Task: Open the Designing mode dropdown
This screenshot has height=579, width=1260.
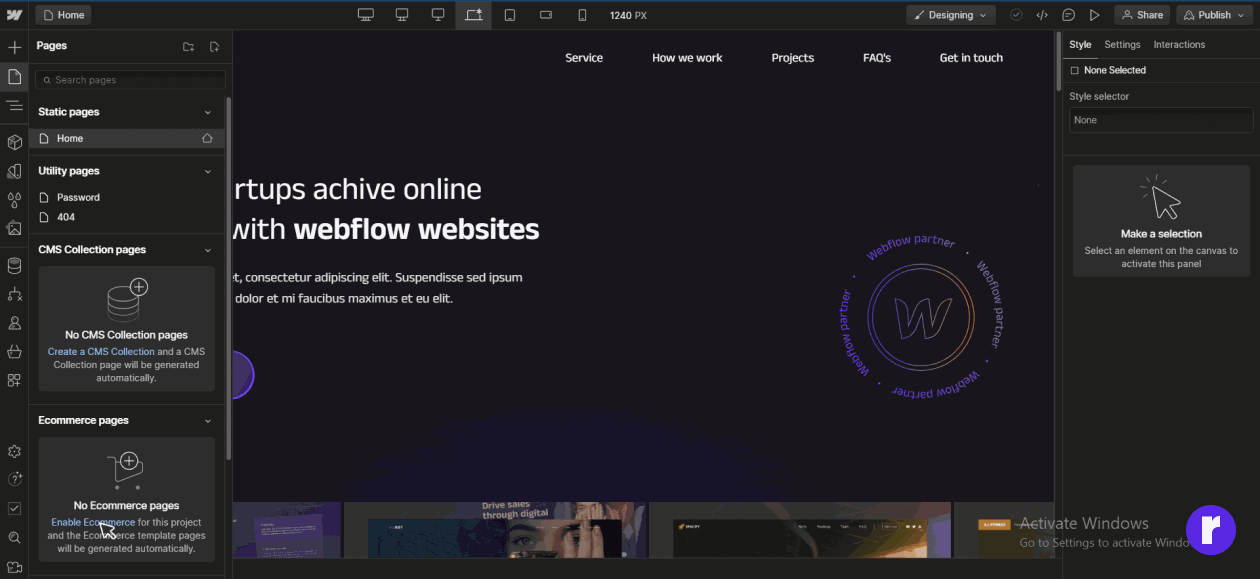Action: point(951,15)
